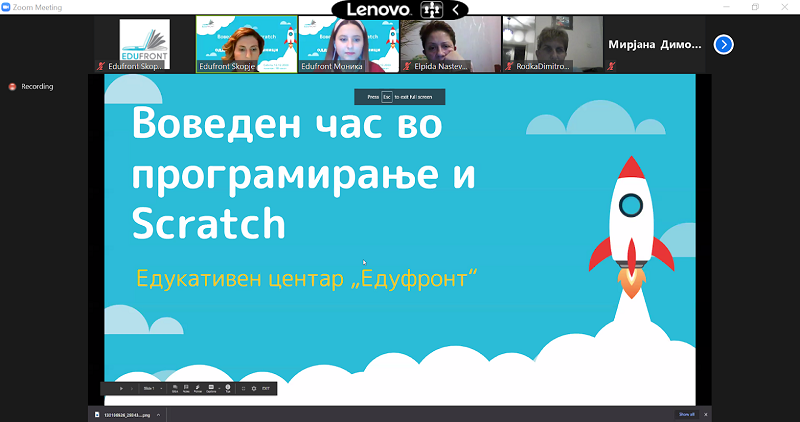Play the slideshow from the presentation toolbar
The height and width of the screenshot is (422, 800).
pos(122,388)
